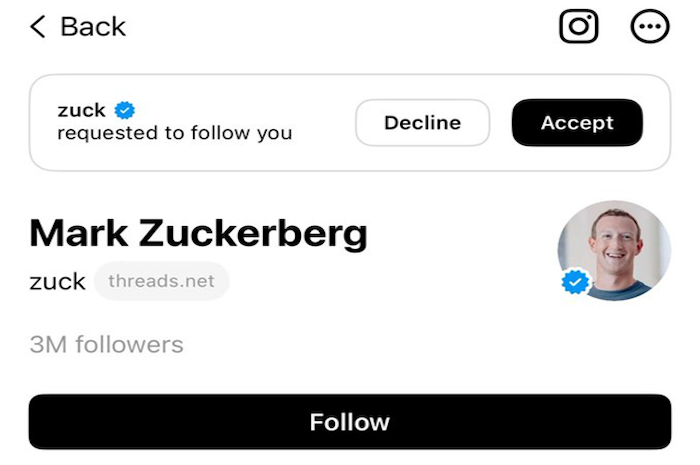
Task: Tap Zuckerberg's last name in the heading
Action: point(252,234)
